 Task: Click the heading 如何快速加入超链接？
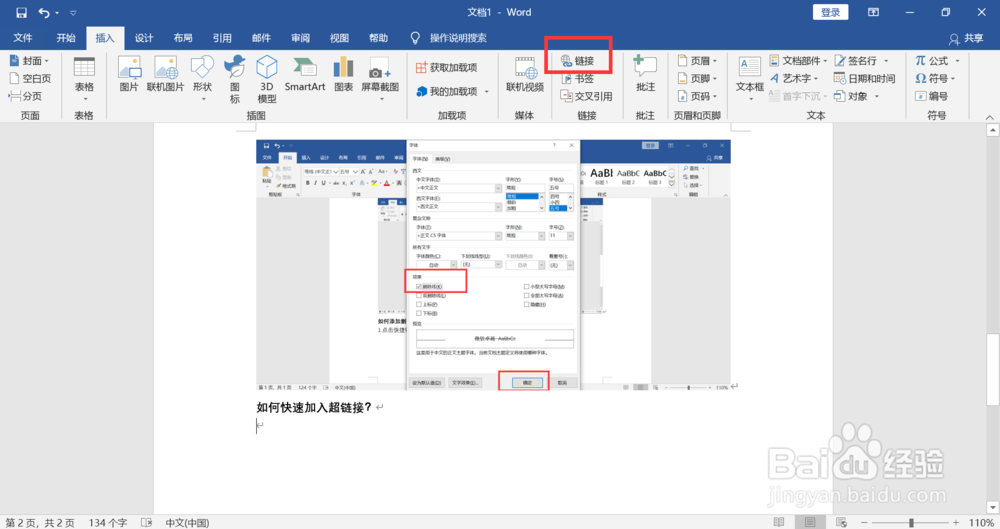click(314, 407)
